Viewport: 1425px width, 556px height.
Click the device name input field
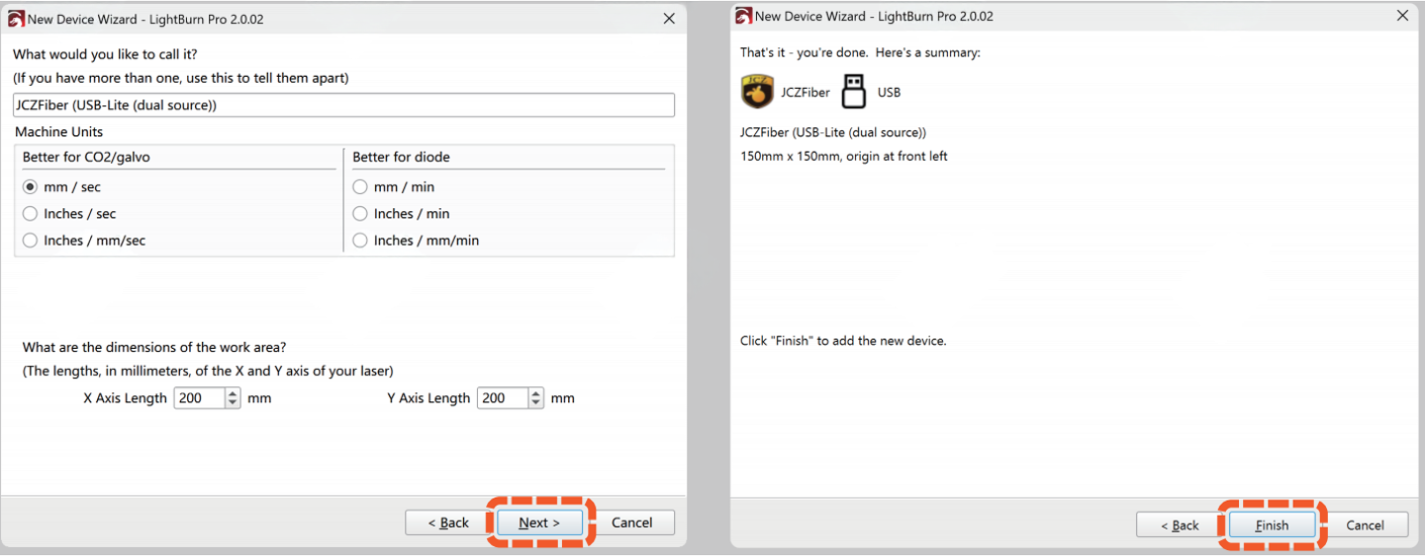pyautogui.click(x=343, y=105)
